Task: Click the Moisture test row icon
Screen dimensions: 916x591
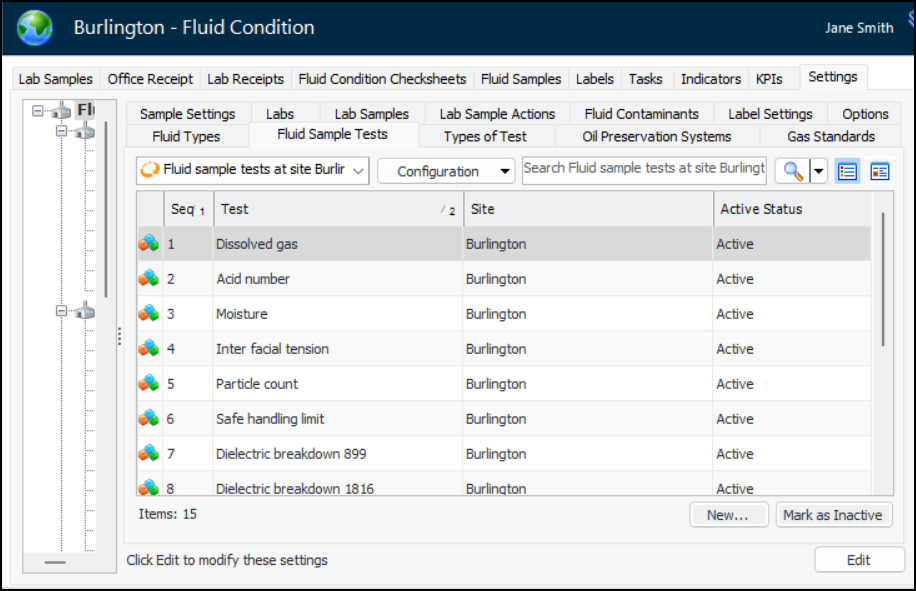Action: coord(149,314)
